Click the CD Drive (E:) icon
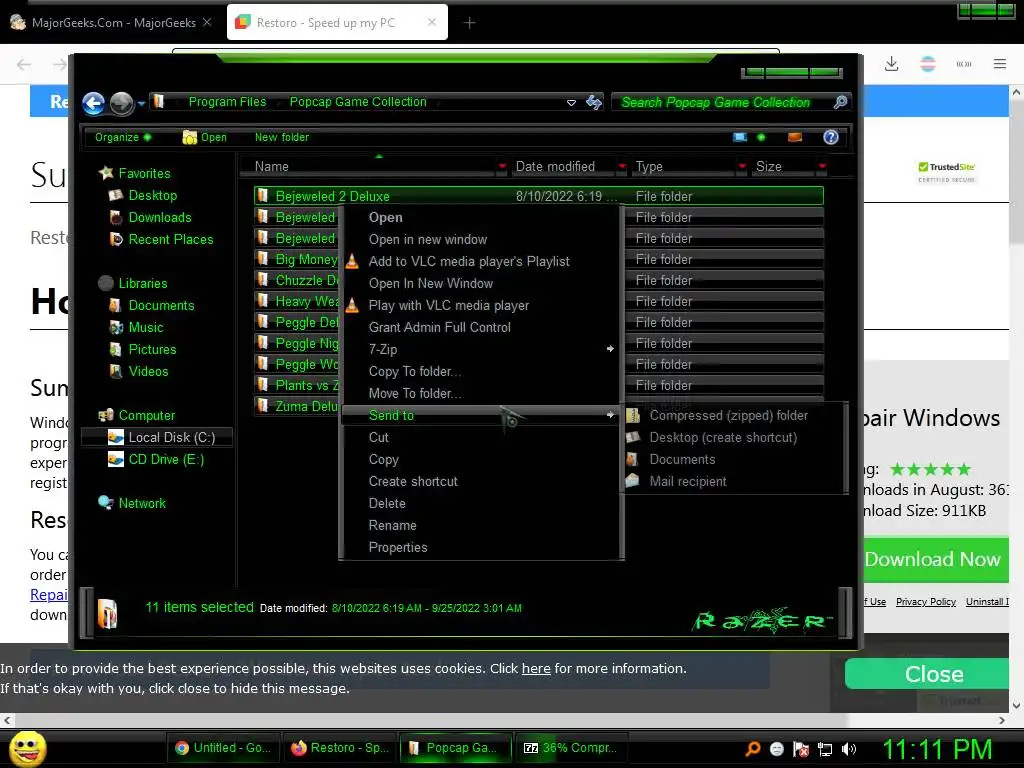 [x=116, y=460]
